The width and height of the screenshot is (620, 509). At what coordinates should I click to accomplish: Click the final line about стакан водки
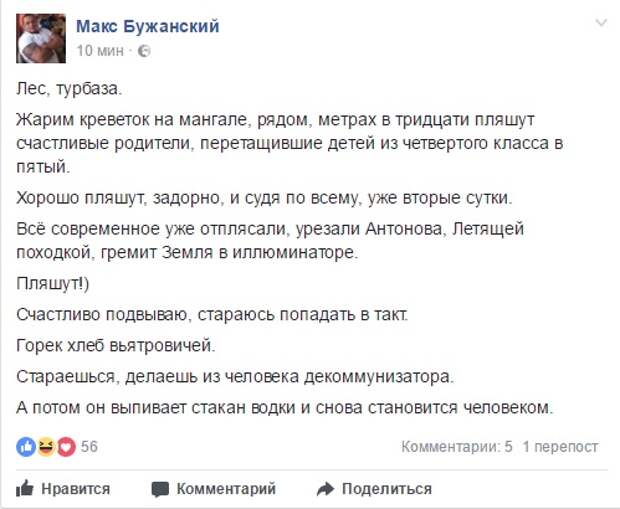coord(285,408)
